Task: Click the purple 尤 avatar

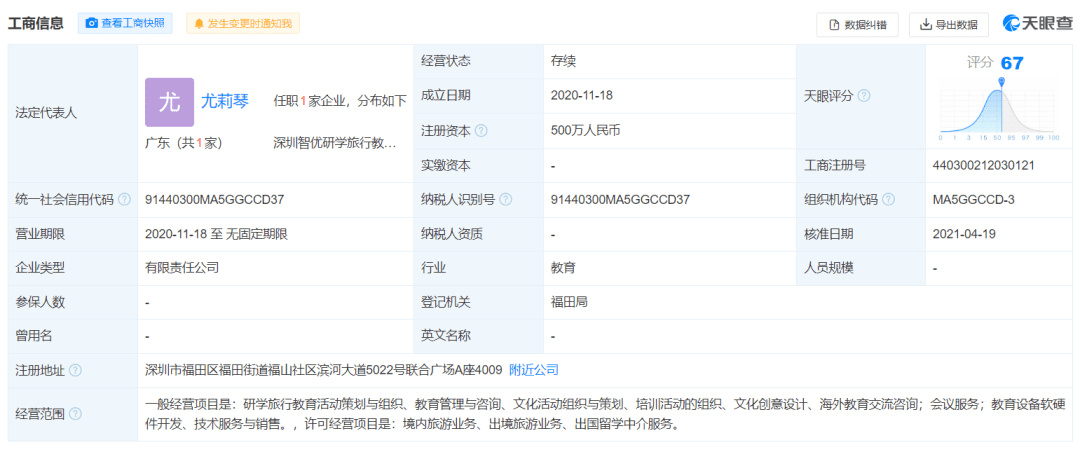Action: [169, 102]
